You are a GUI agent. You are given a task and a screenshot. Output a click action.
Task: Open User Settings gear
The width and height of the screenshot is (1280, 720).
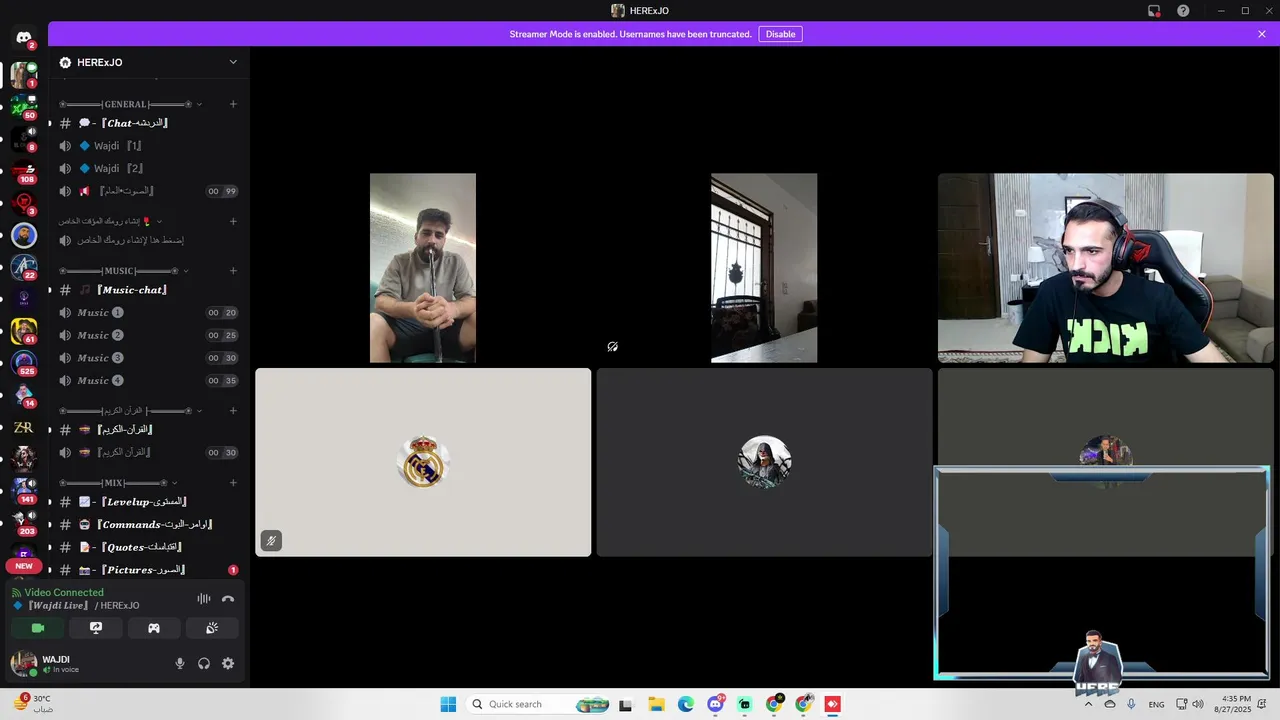(x=228, y=663)
